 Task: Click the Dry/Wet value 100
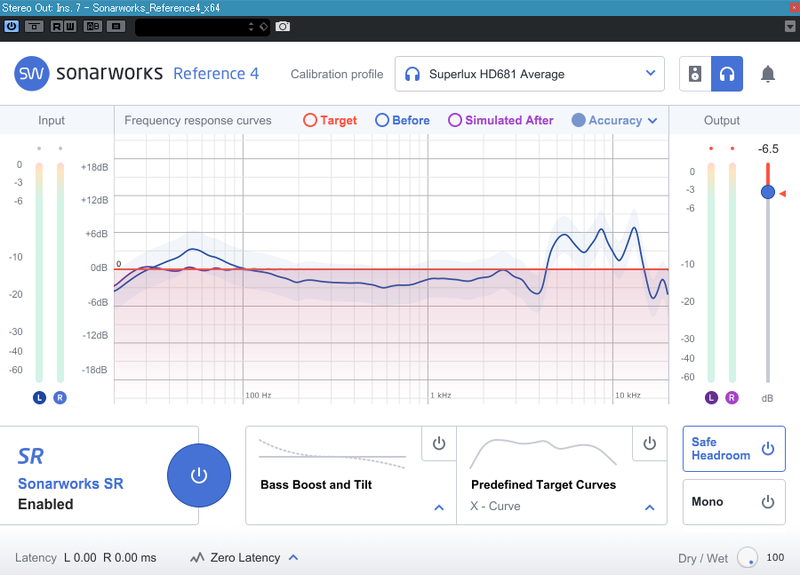(x=775, y=557)
